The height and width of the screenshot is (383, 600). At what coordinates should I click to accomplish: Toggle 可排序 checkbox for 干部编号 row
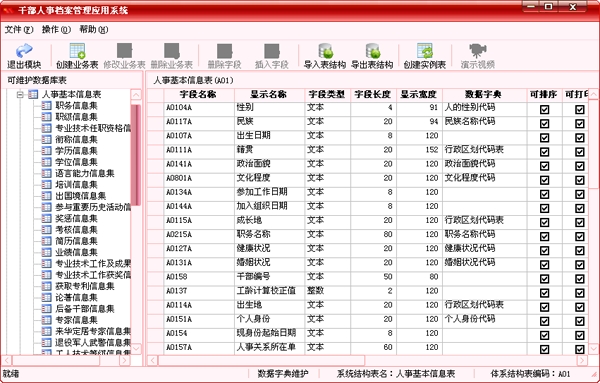pyautogui.click(x=544, y=279)
